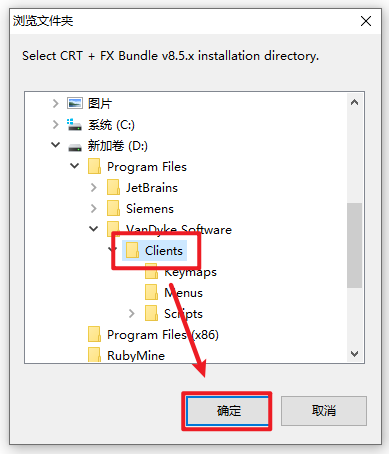Screen dimensions: 389x454
Task: Click the Scripts folder icon
Action: (151, 313)
